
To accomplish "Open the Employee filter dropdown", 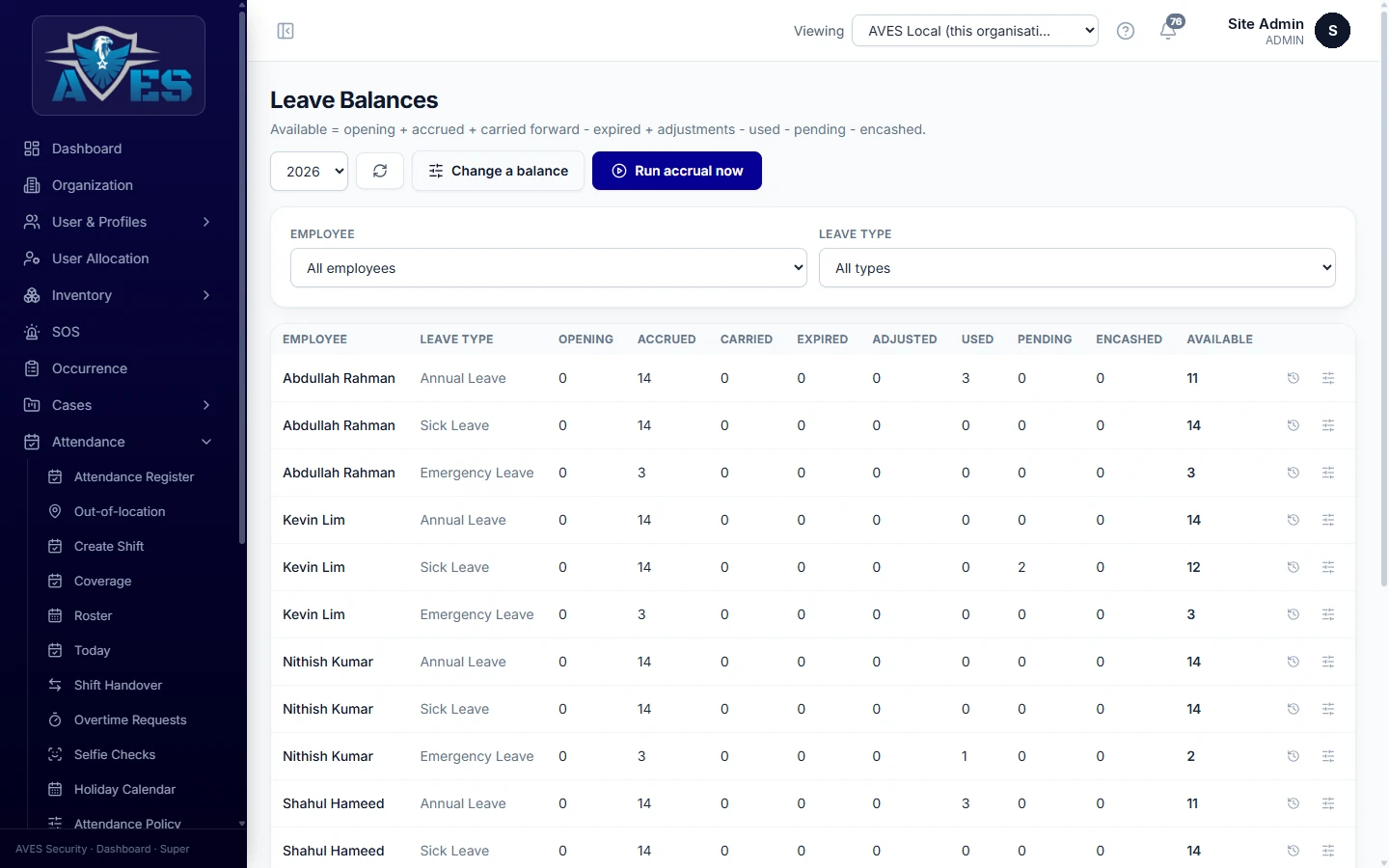I will pos(549,268).
